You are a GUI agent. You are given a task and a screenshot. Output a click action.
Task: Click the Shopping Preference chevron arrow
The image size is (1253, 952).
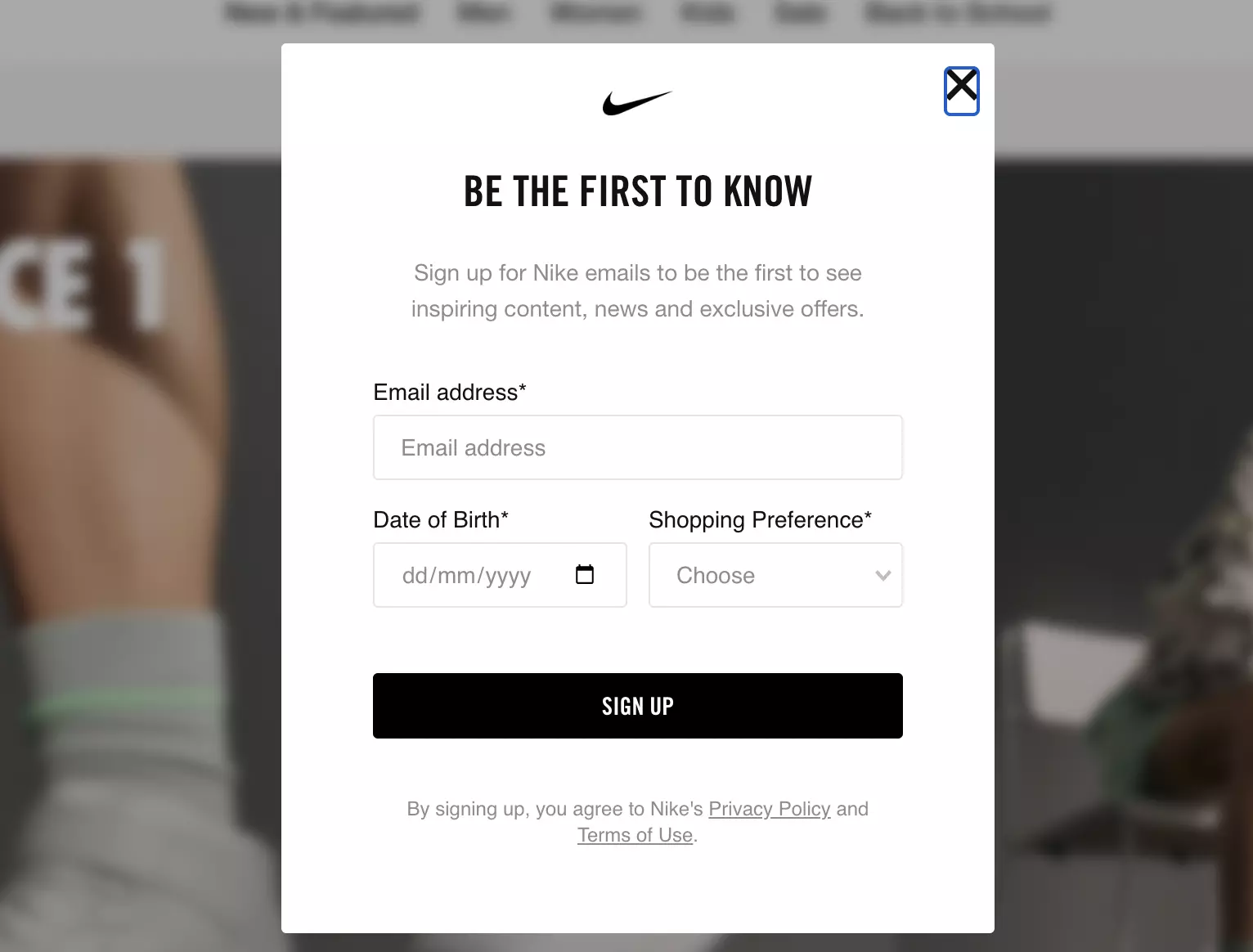tap(882, 575)
